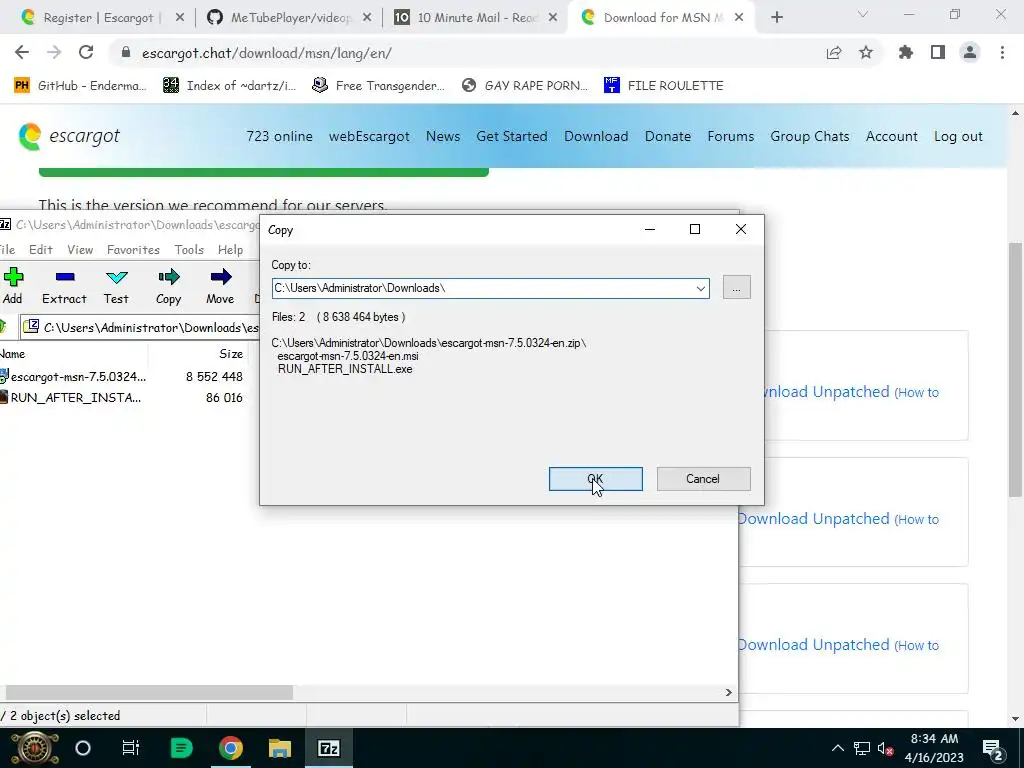Image resolution: width=1024 pixels, height=768 pixels.
Task: Confirm the copy with the OK button
Action: (x=596, y=479)
